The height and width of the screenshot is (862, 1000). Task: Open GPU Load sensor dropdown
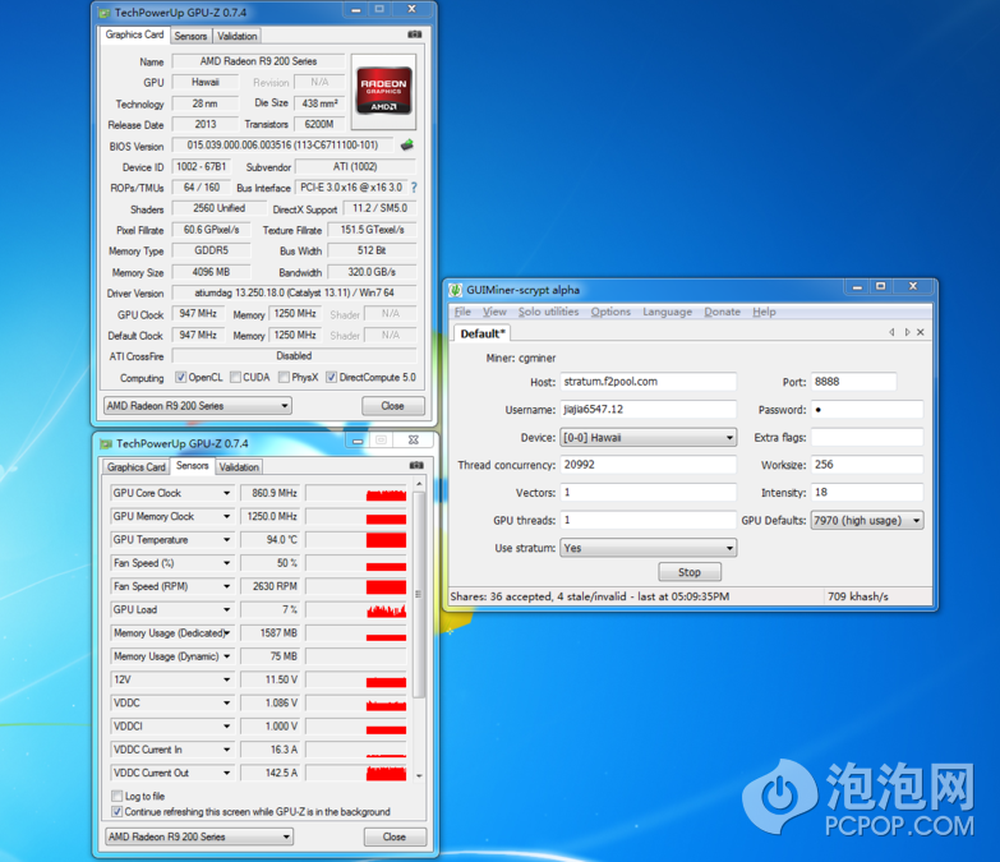coord(226,610)
